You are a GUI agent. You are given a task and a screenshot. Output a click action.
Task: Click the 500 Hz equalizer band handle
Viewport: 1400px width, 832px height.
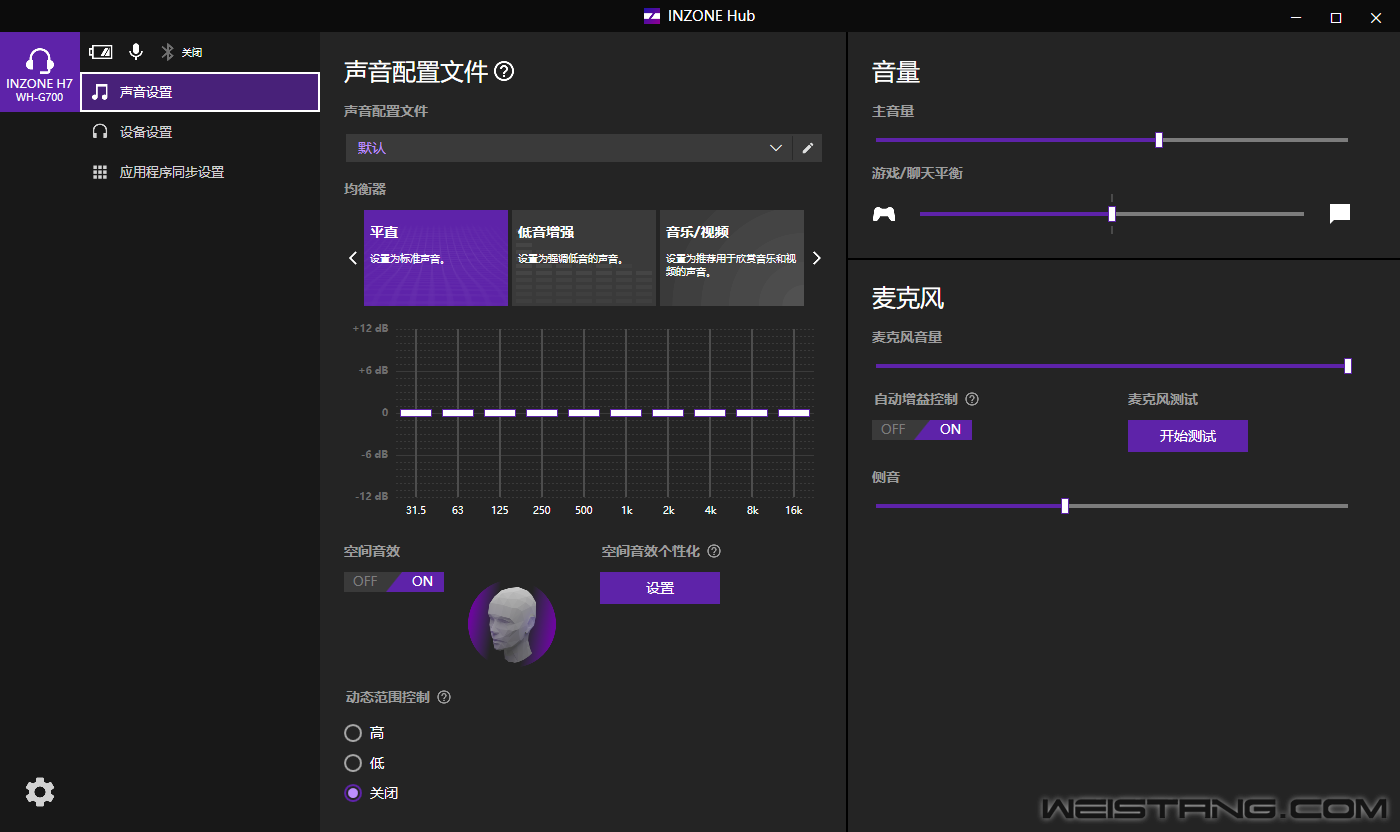584,413
